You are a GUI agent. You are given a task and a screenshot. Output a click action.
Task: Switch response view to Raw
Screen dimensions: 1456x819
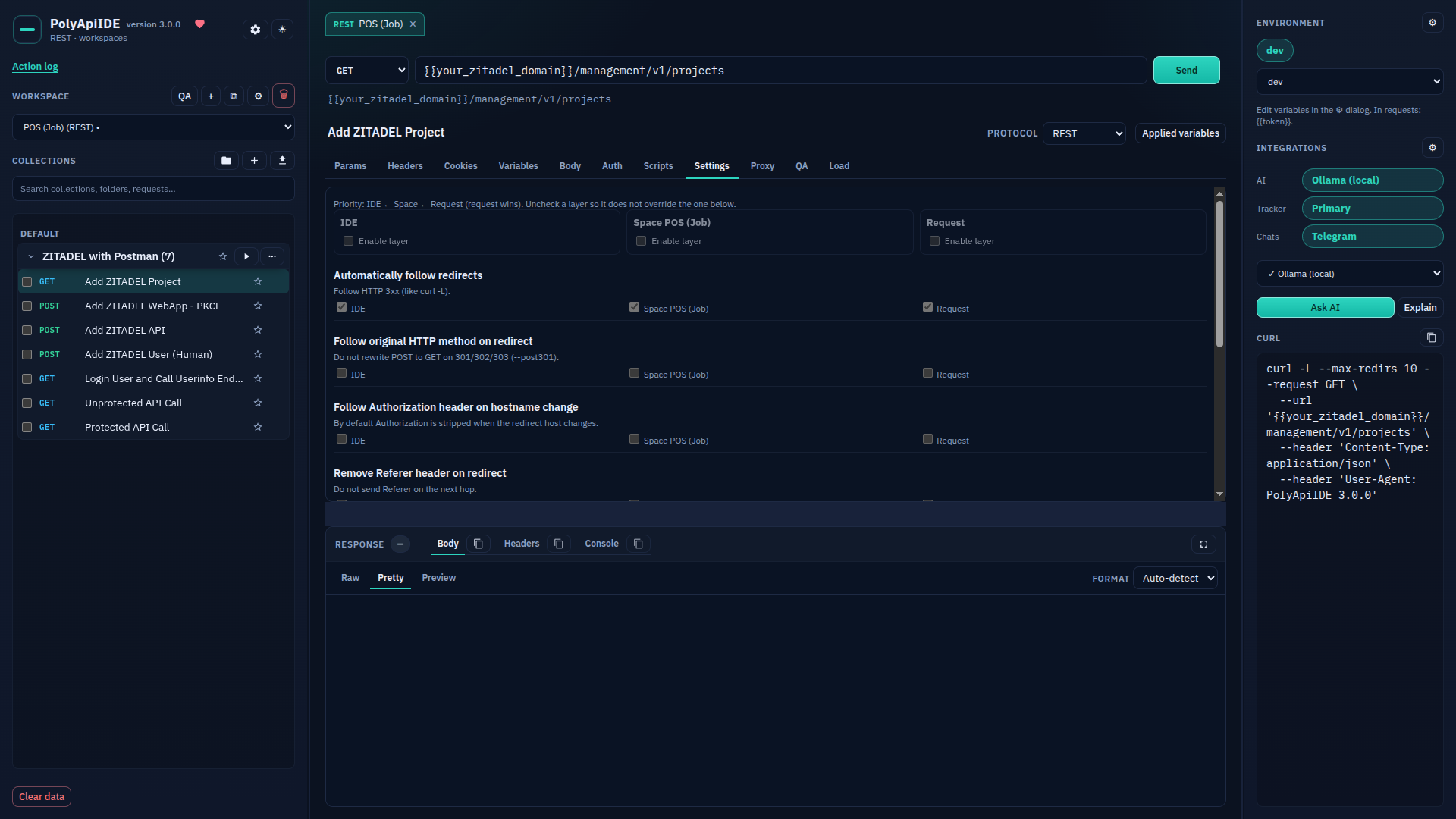point(350,578)
